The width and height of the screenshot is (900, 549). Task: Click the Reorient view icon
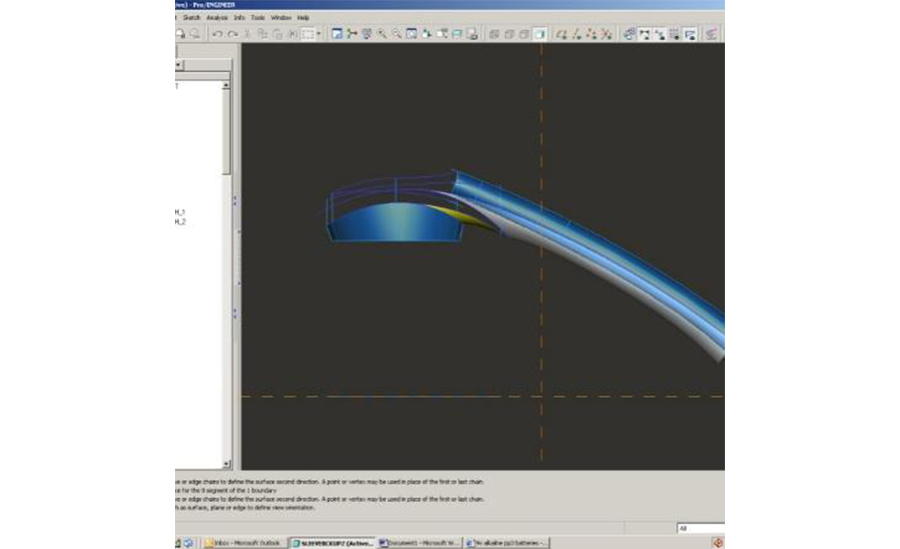pos(426,34)
